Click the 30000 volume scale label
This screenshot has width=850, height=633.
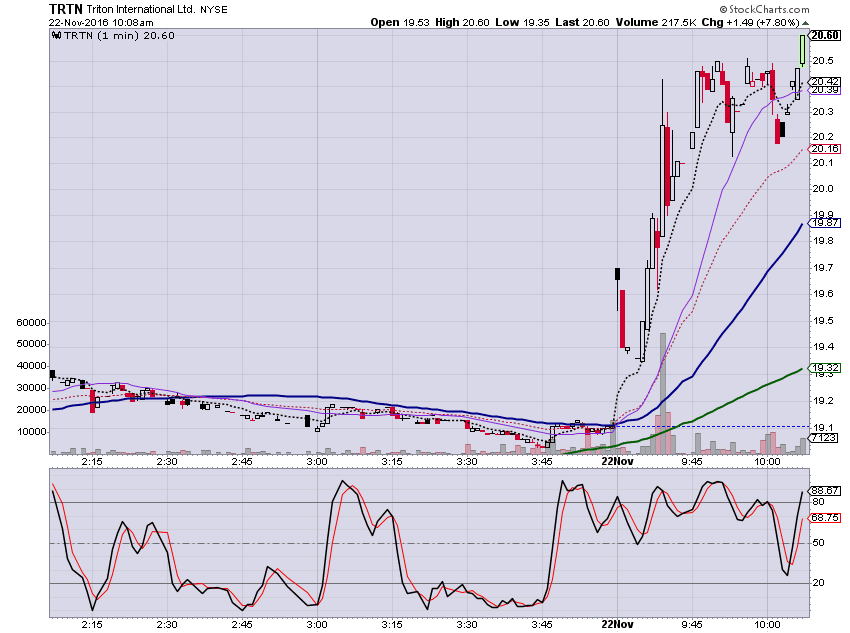tap(31, 388)
